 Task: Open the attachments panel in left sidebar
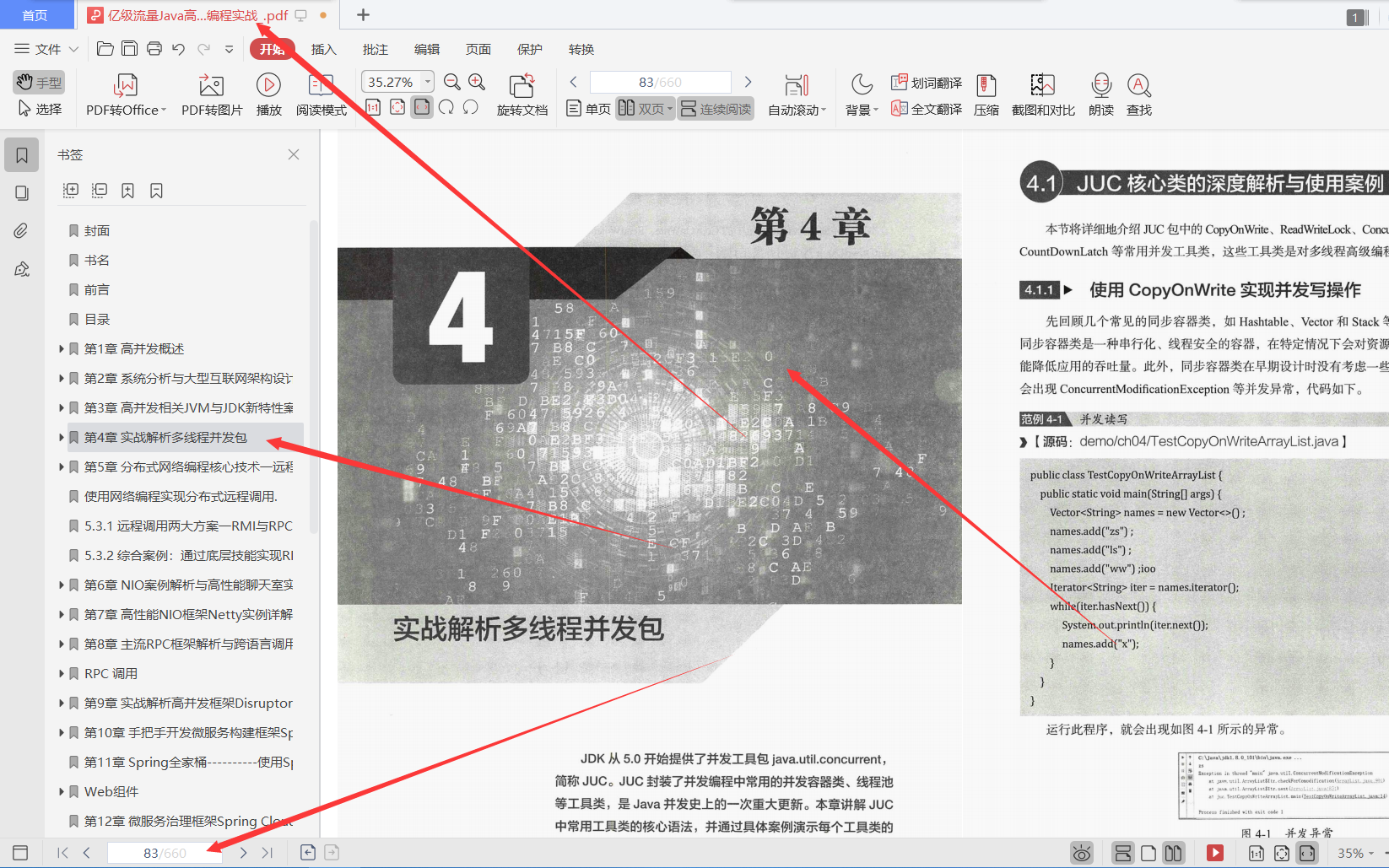pyautogui.click(x=21, y=229)
